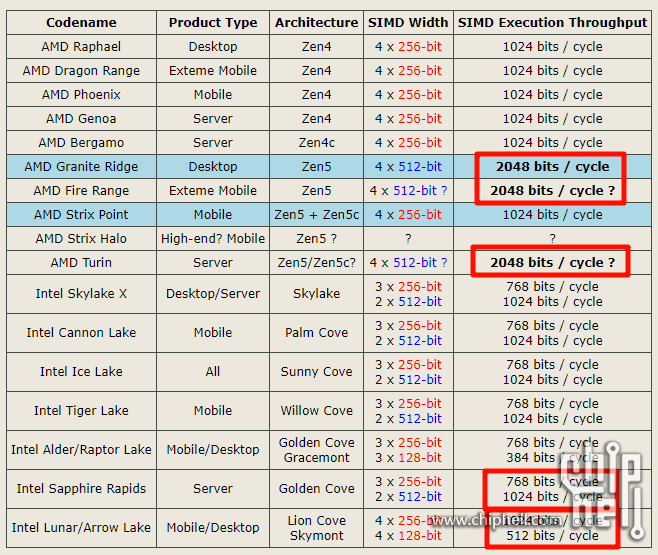Select the SIMD Width column header
Screen dimensions: 658x555
[408, 23]
